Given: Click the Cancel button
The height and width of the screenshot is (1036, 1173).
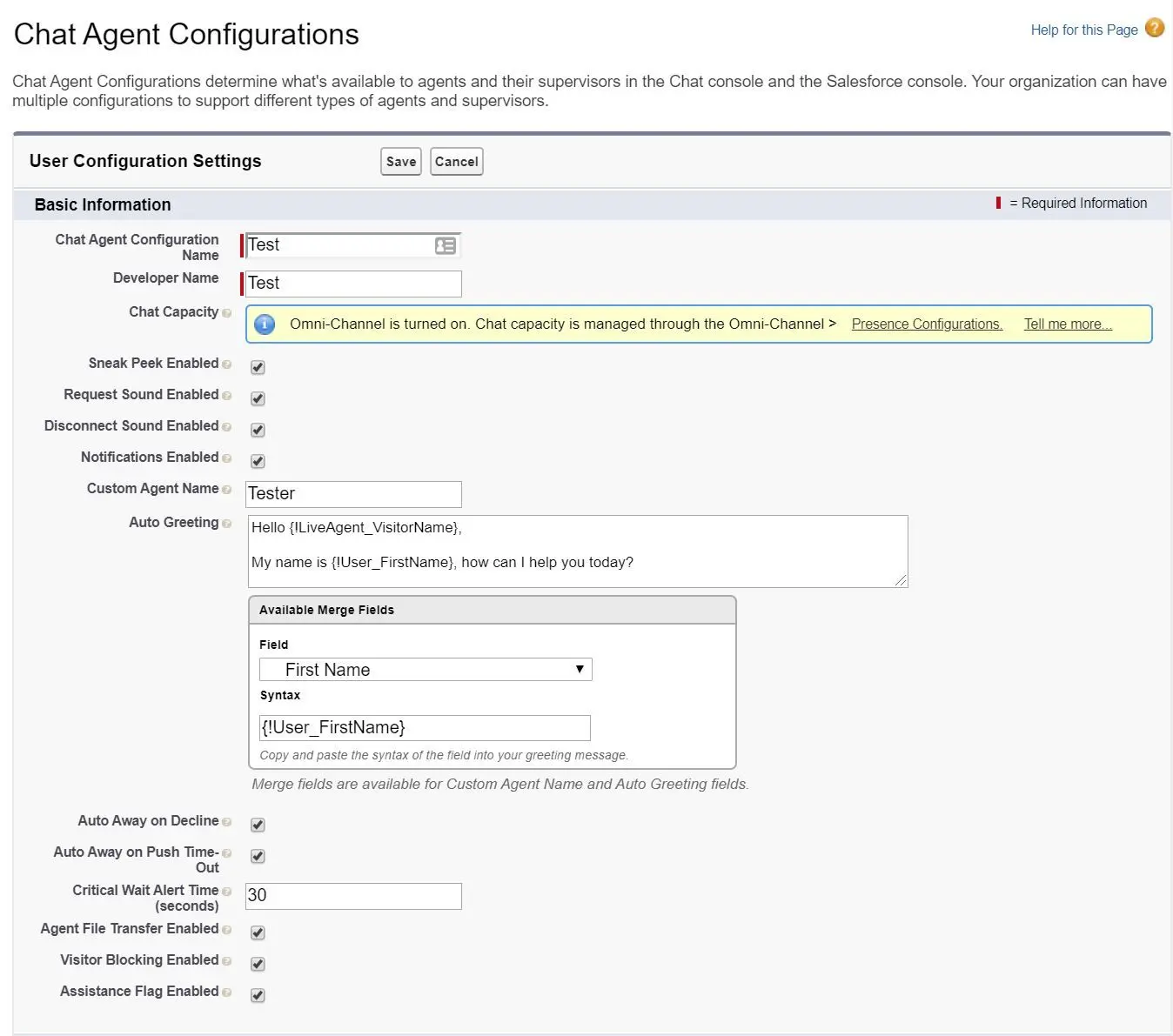Looking at the screenshot, I should point(457,162).
